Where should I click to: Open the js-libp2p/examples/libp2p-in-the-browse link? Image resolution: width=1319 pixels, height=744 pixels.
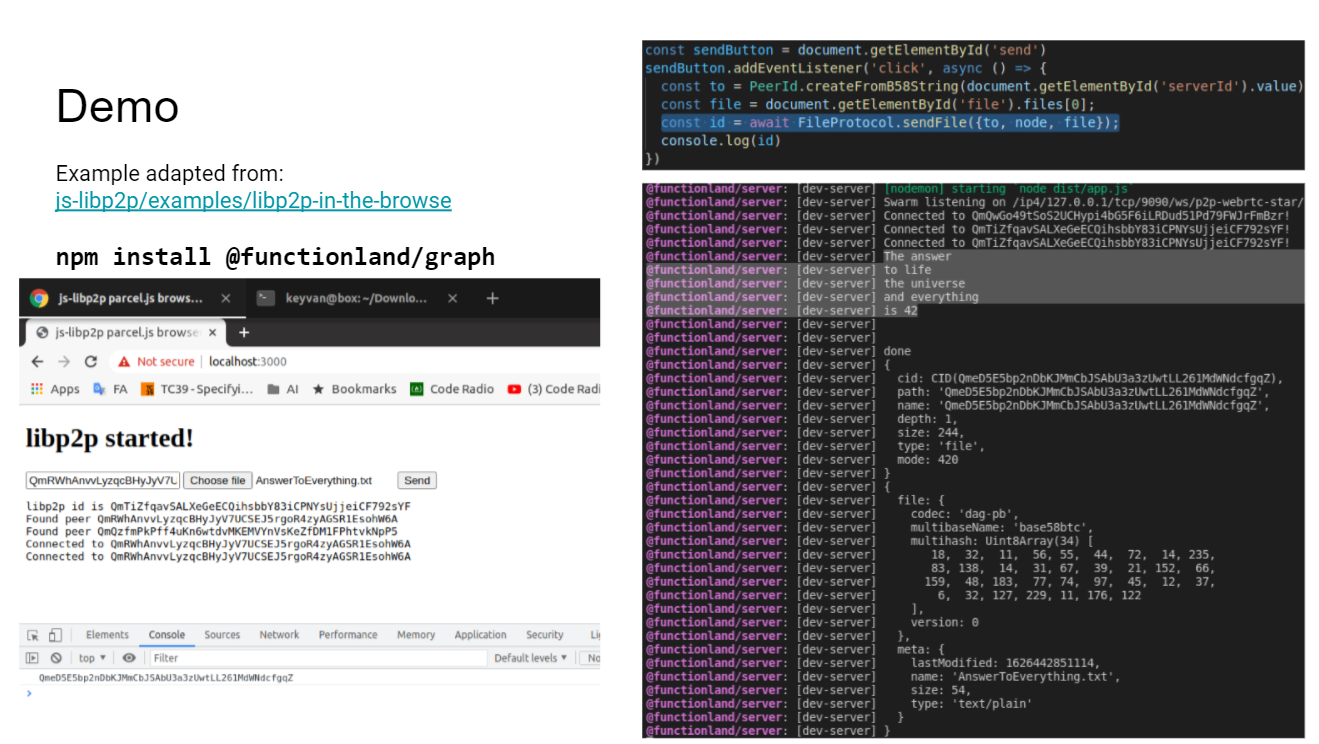pos(253,200)
